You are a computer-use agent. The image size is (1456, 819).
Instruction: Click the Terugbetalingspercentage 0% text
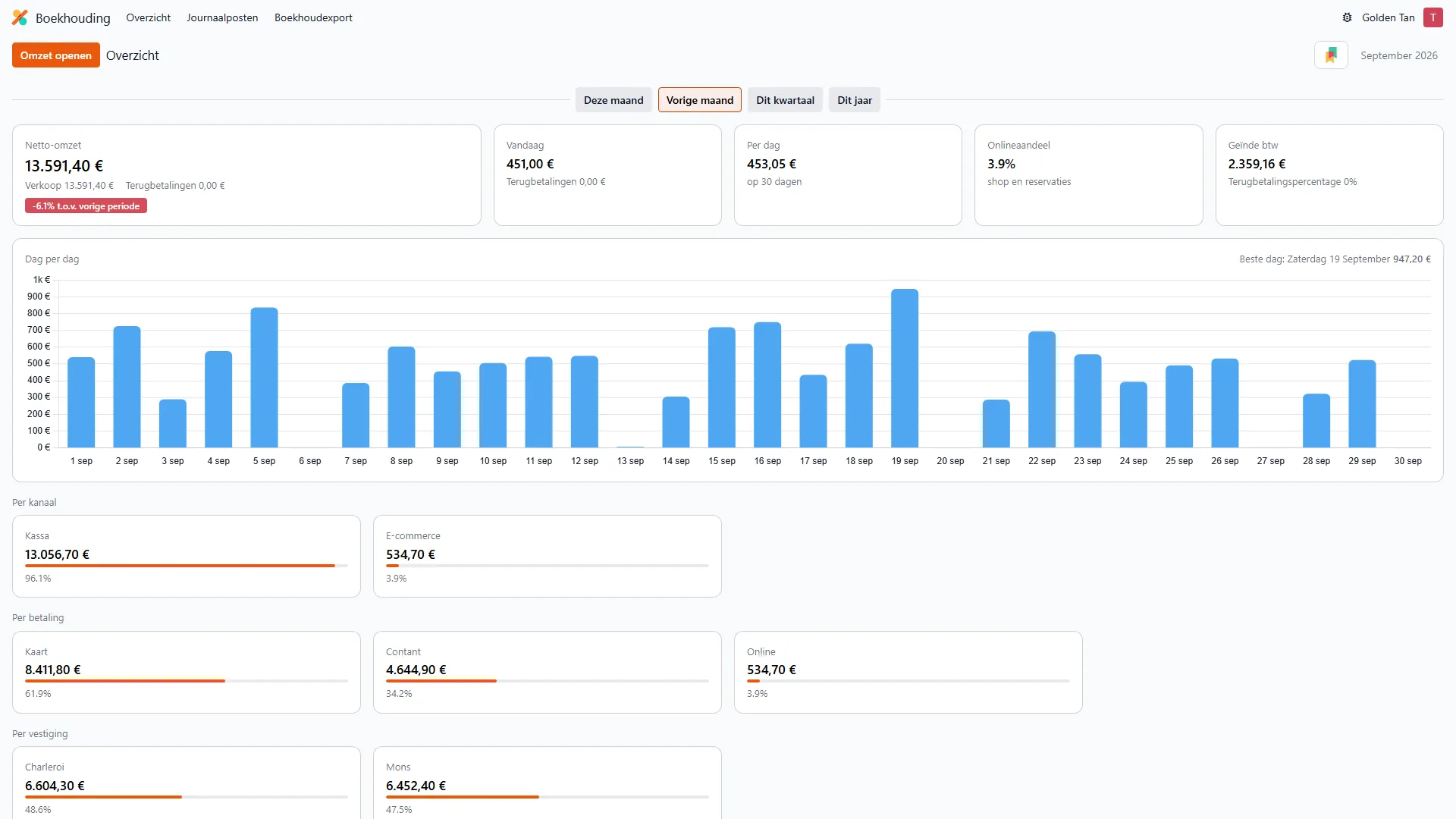coord(1292,182)
